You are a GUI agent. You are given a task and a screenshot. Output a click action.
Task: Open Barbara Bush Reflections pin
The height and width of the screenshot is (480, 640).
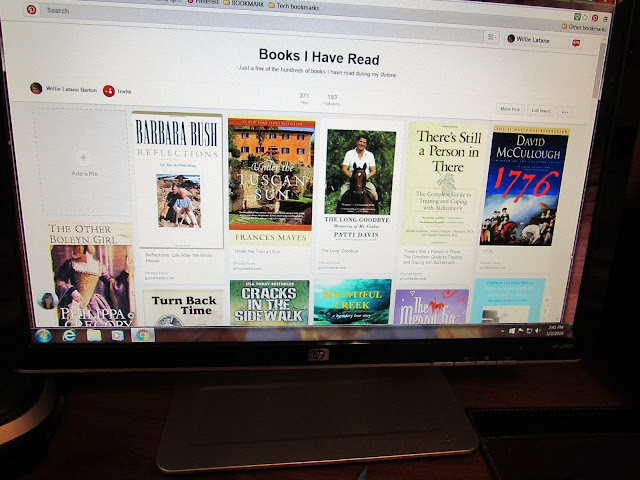(178, 180)
